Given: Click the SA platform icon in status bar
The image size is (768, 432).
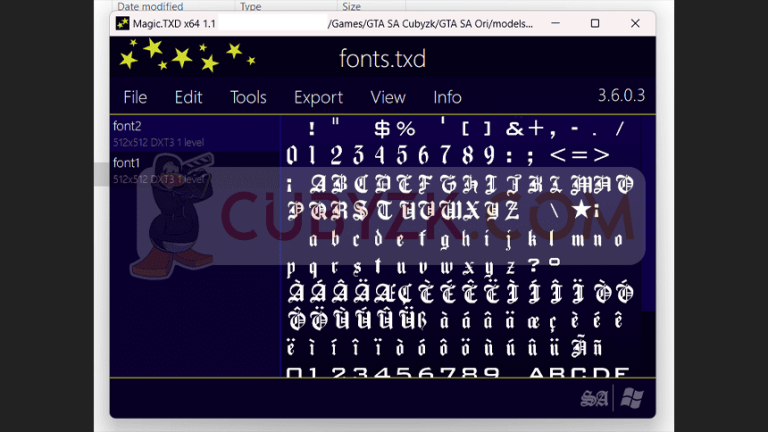Looking at the screenshot, I should pos(595,398).
